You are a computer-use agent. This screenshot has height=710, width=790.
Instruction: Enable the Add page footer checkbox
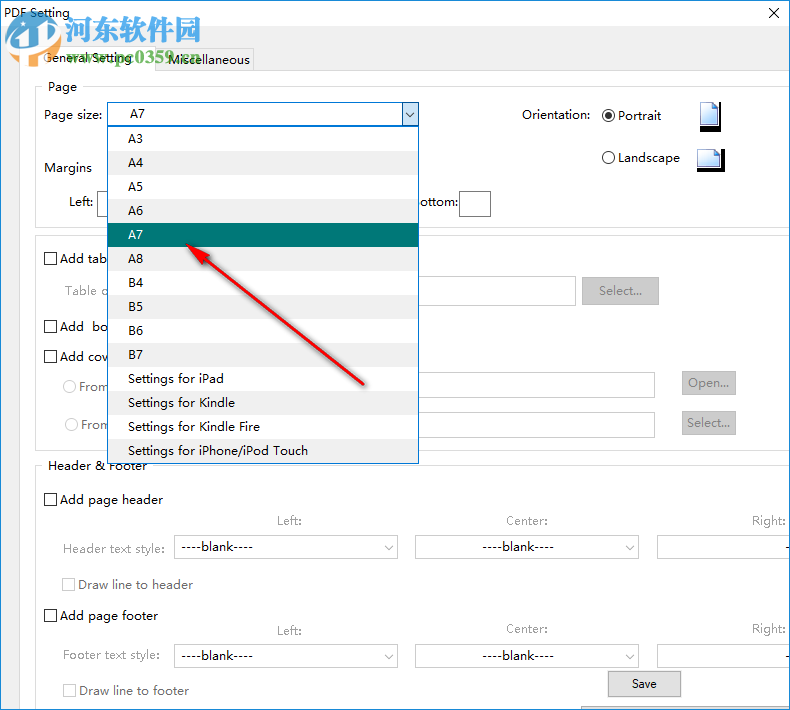[x=50, y=615]
